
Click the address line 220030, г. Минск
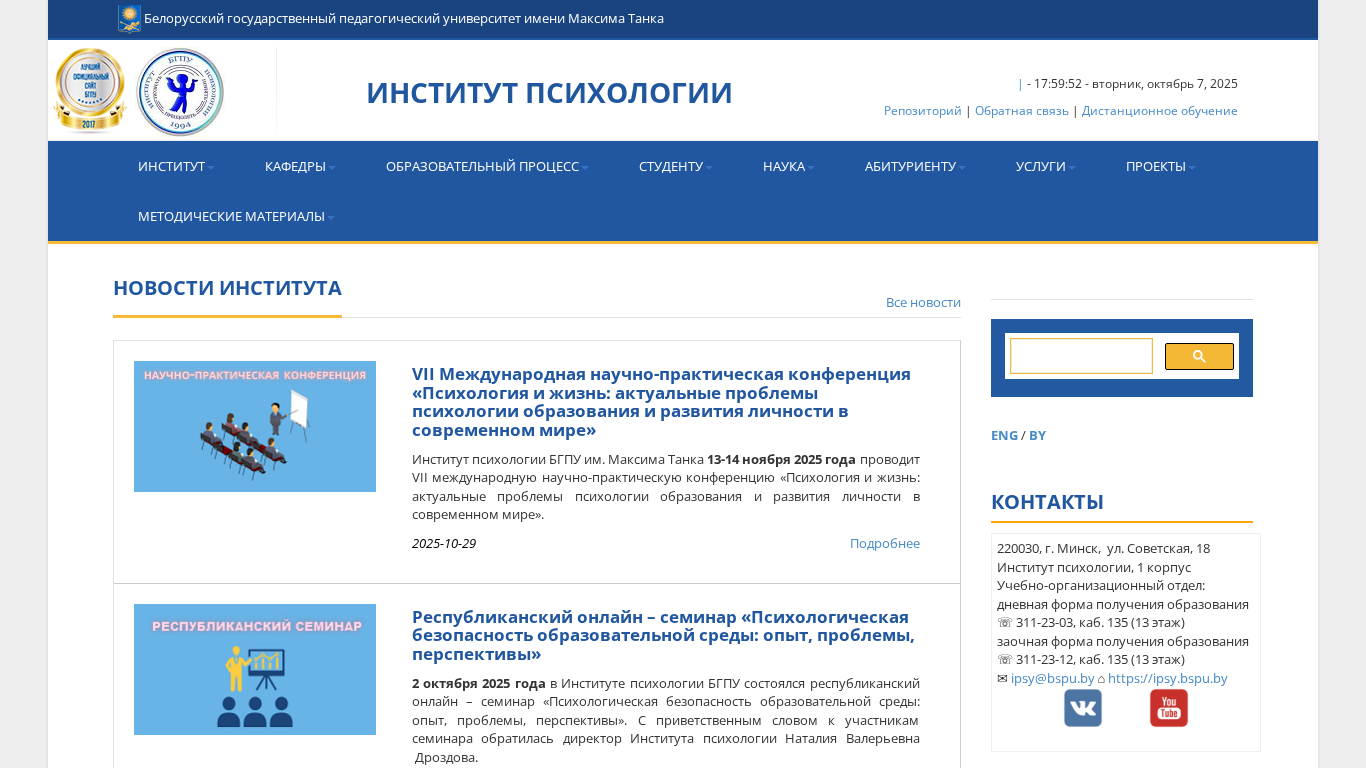coord(1103,548)
